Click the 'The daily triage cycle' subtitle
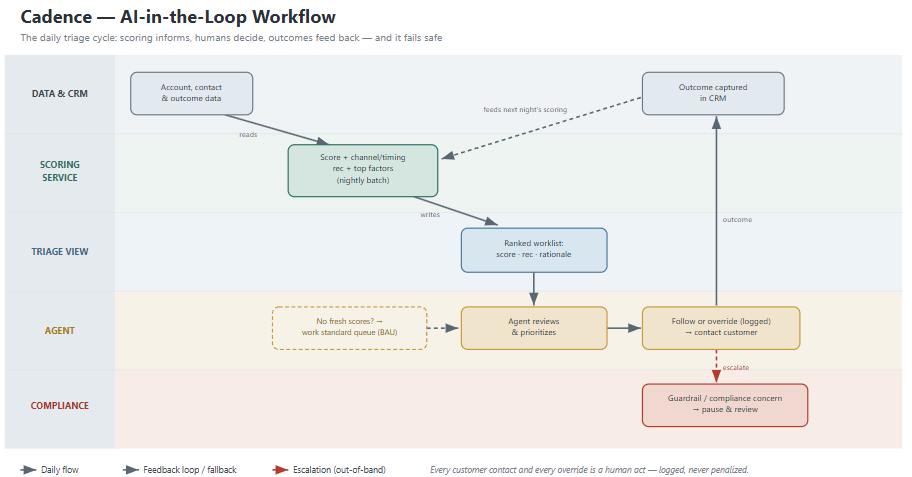Image resolution: width=912 pixels, height=477 pixels. pyautogui.click(x=231, y=38)
